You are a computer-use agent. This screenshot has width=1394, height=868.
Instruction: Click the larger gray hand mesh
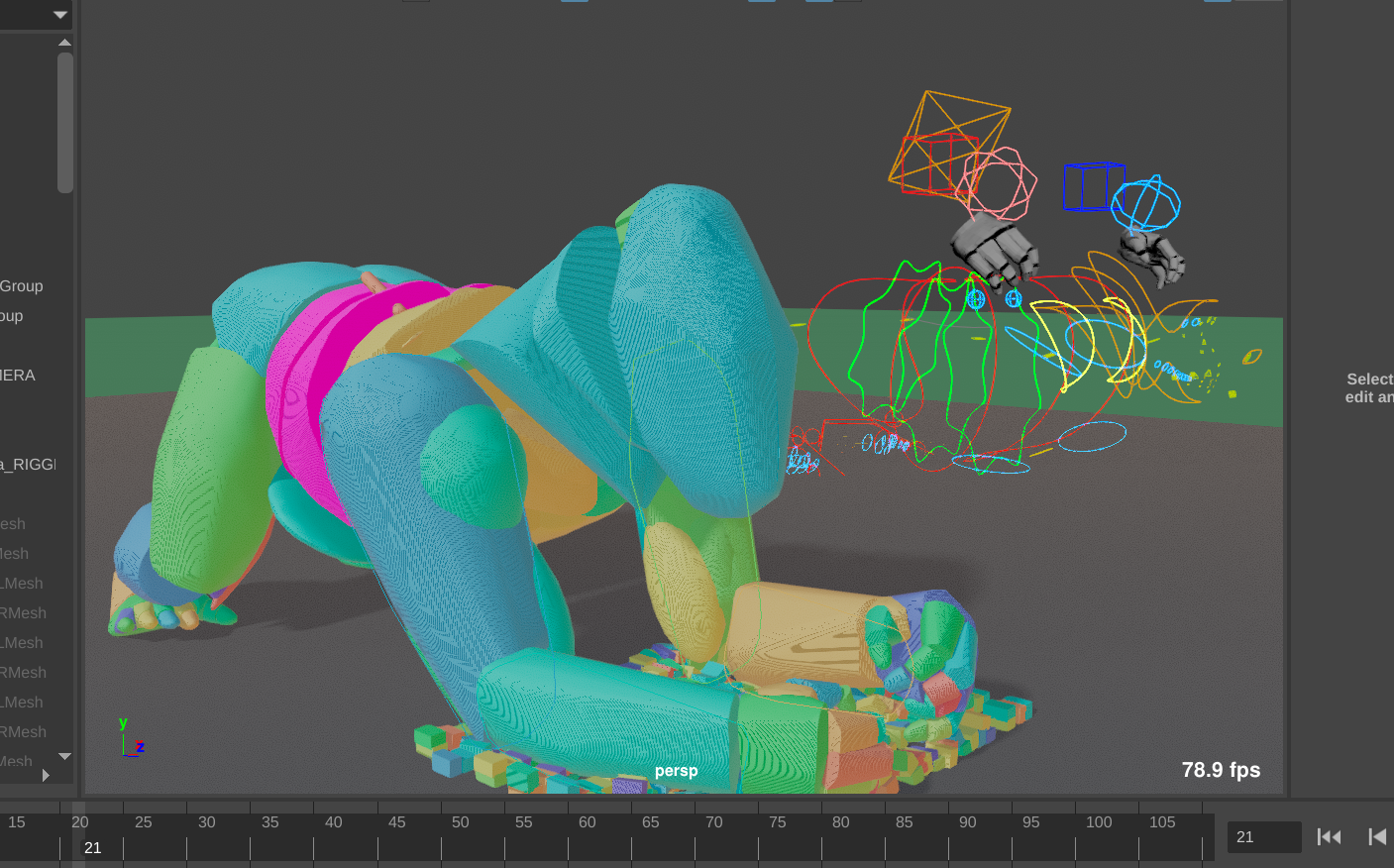995,249
